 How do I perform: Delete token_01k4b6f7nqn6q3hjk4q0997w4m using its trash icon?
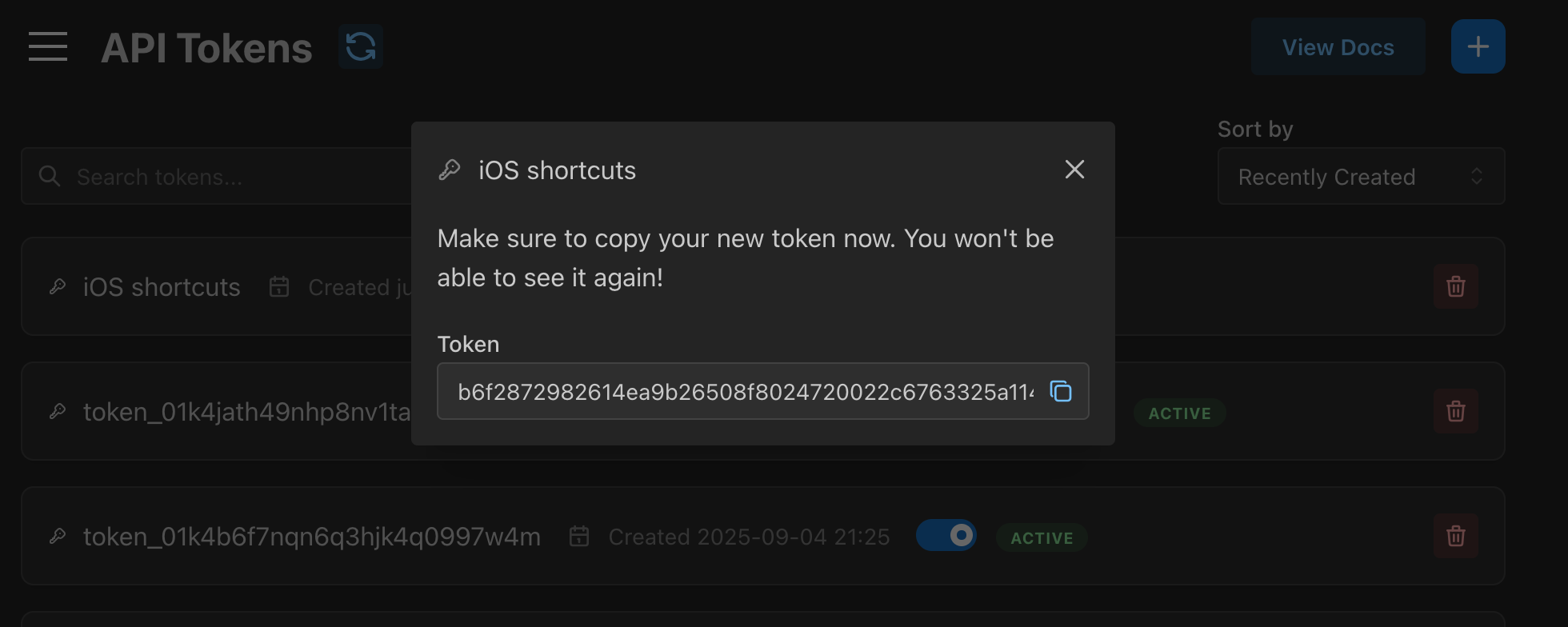[x=1456, y=536]
